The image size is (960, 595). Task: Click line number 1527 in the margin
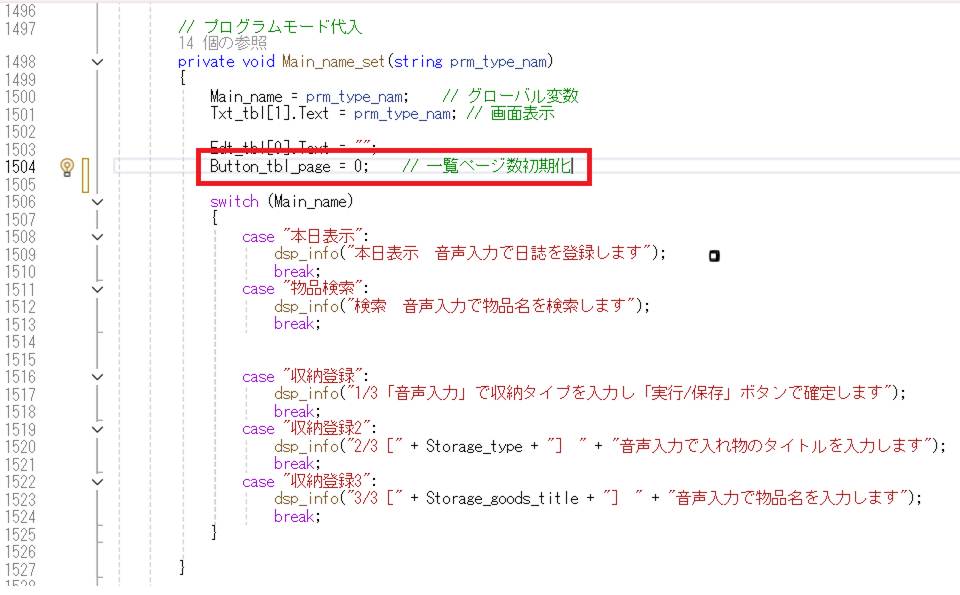20,568
